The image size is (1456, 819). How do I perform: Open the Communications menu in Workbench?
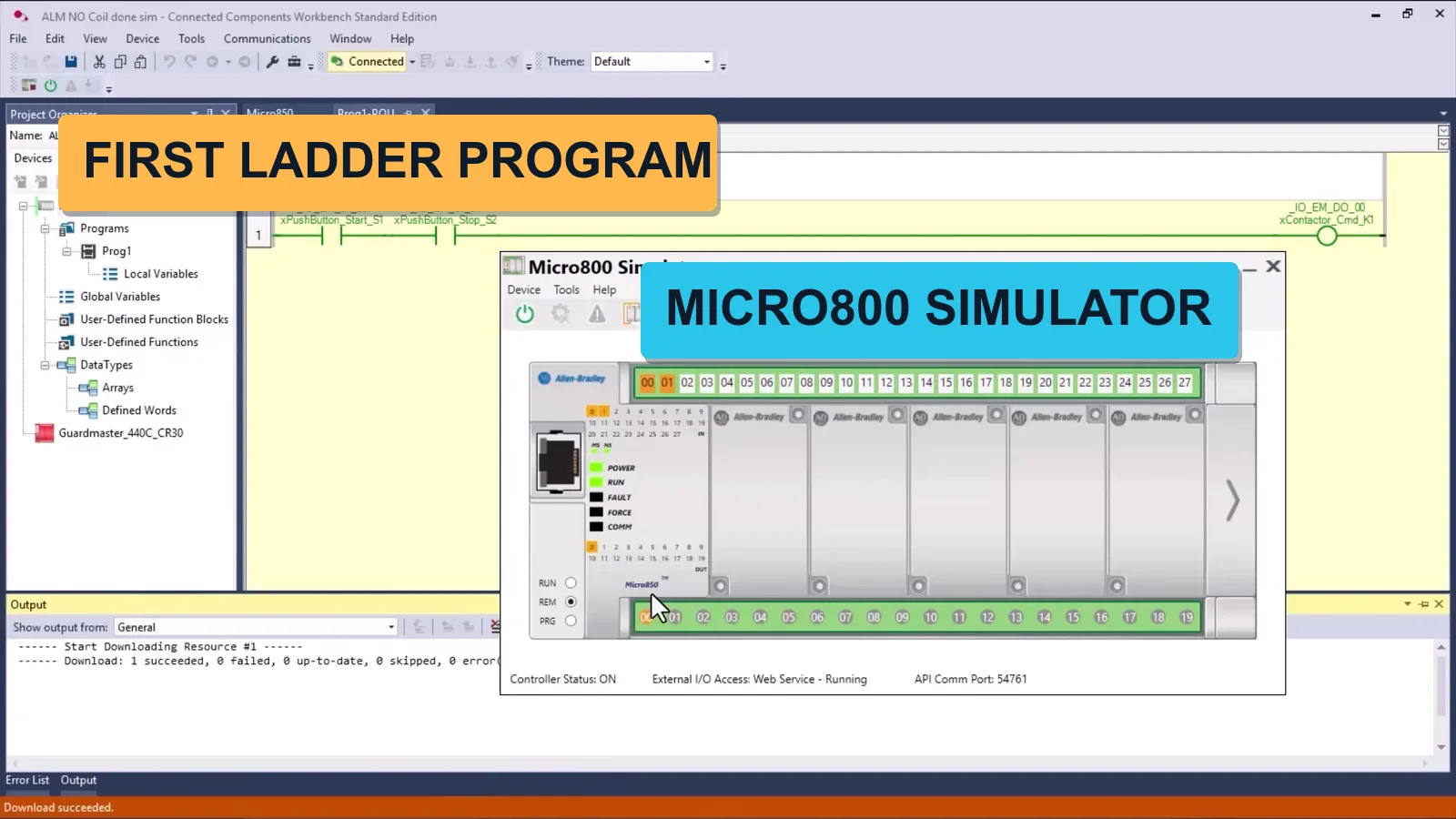click(268, 38)
